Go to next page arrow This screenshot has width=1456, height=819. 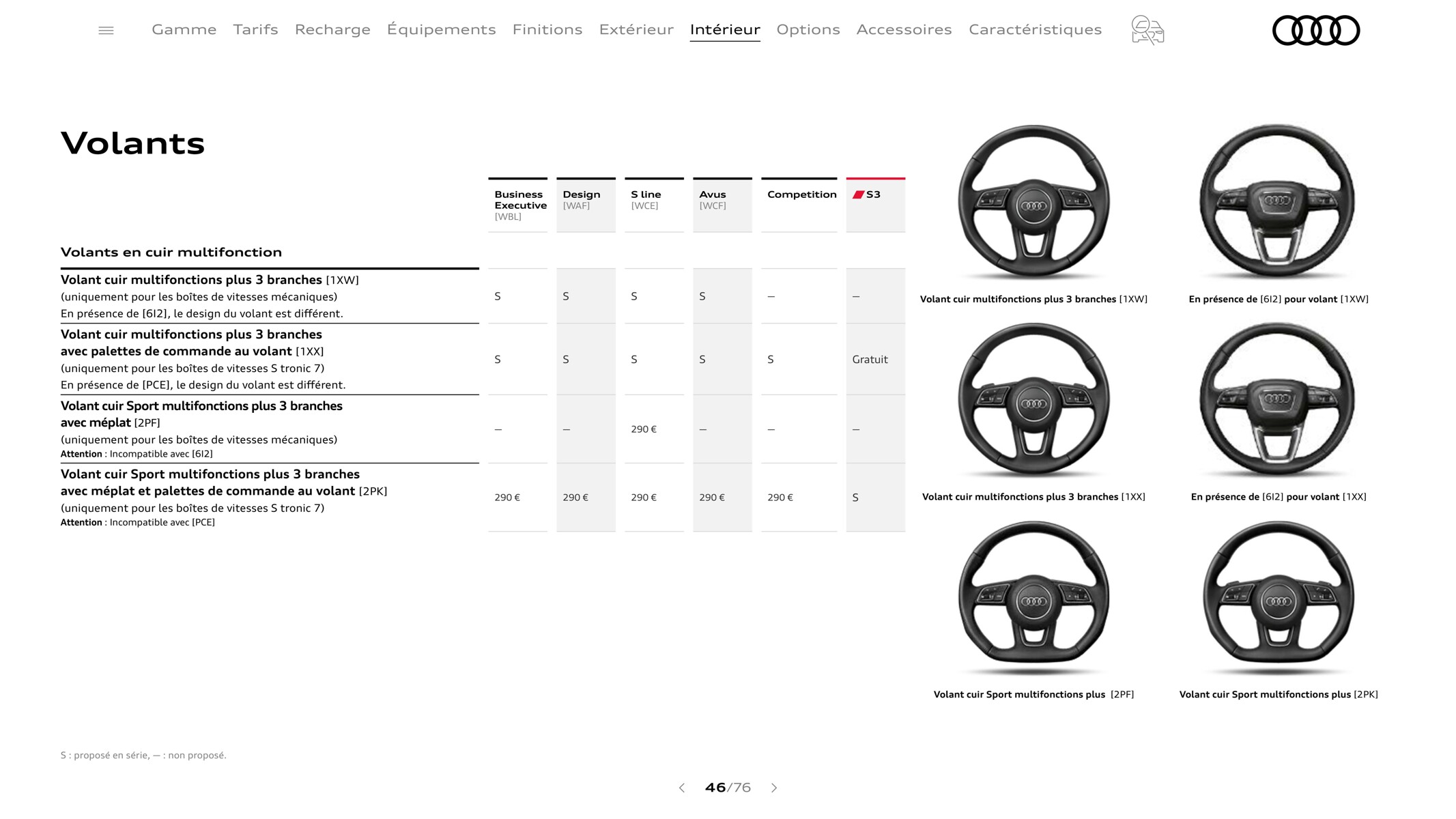point(774,788)
